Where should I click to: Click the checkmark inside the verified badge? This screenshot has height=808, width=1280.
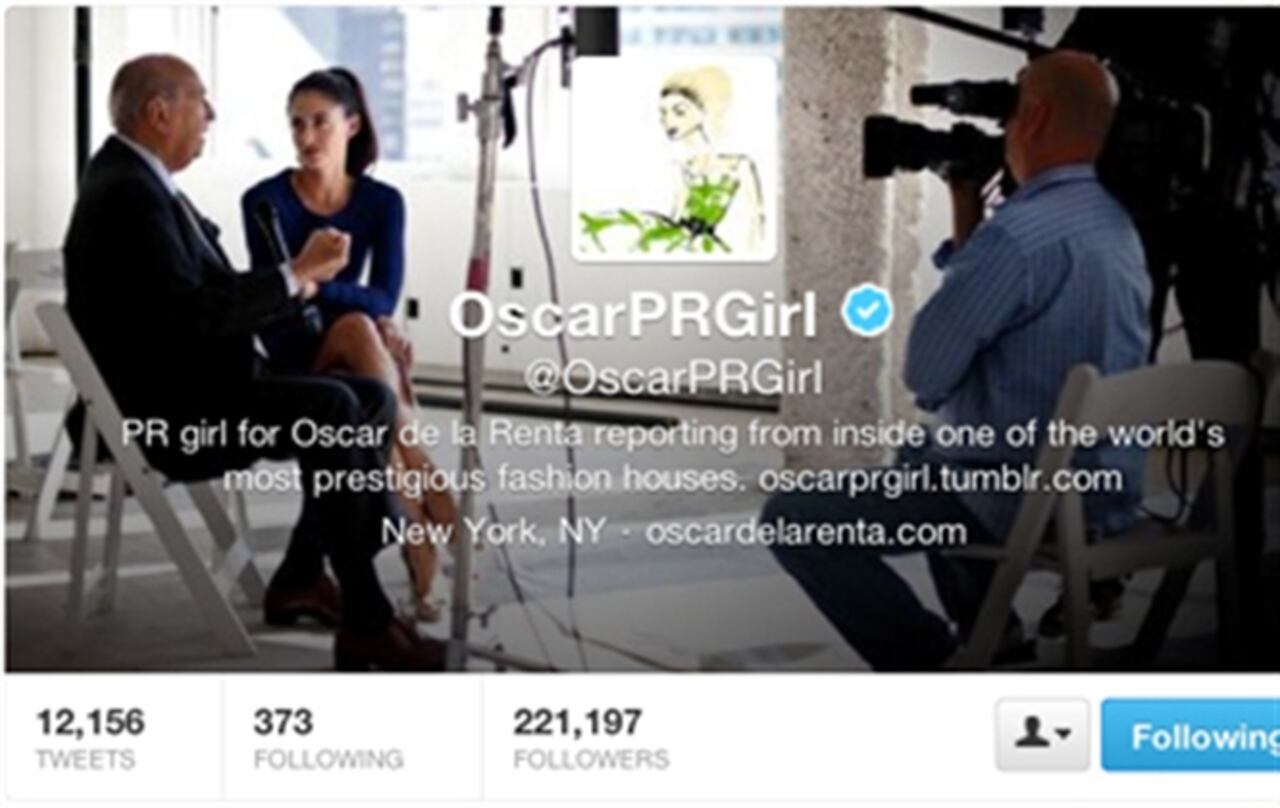[866, 312]
